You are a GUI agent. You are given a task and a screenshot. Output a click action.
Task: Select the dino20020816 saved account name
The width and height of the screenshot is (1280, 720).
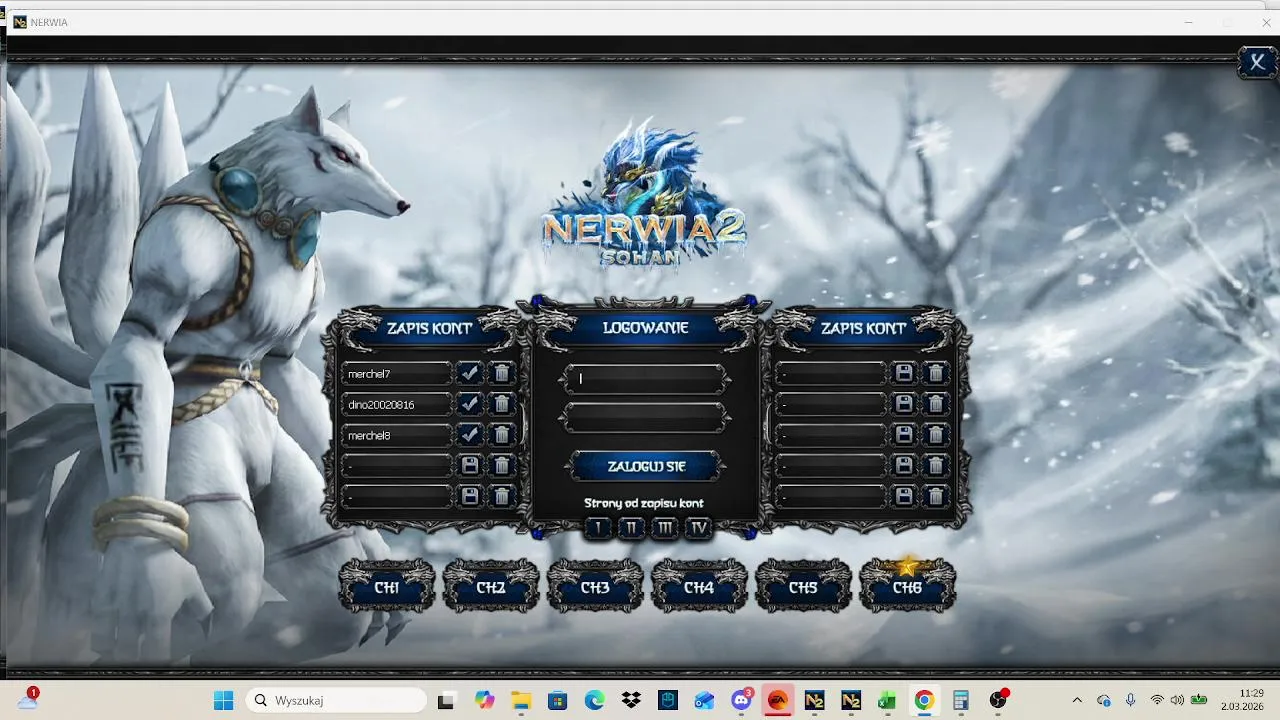(x=397, y=405)
